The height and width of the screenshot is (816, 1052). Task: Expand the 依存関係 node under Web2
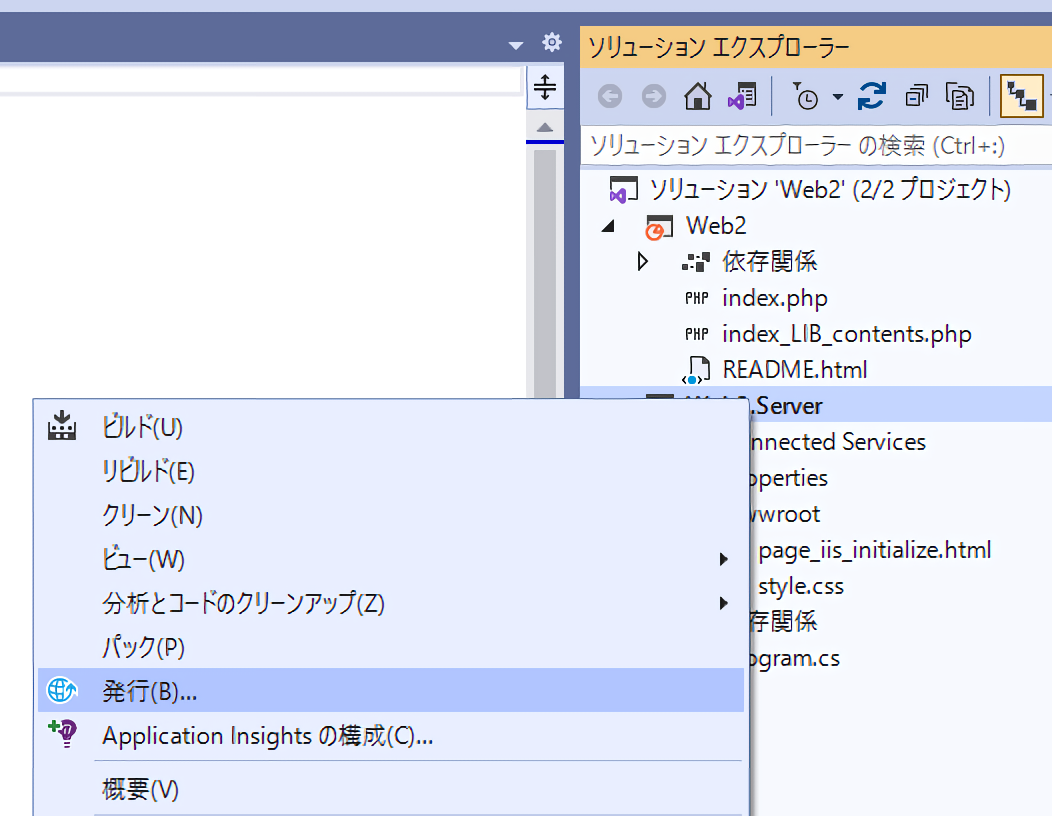coord(643,262)
